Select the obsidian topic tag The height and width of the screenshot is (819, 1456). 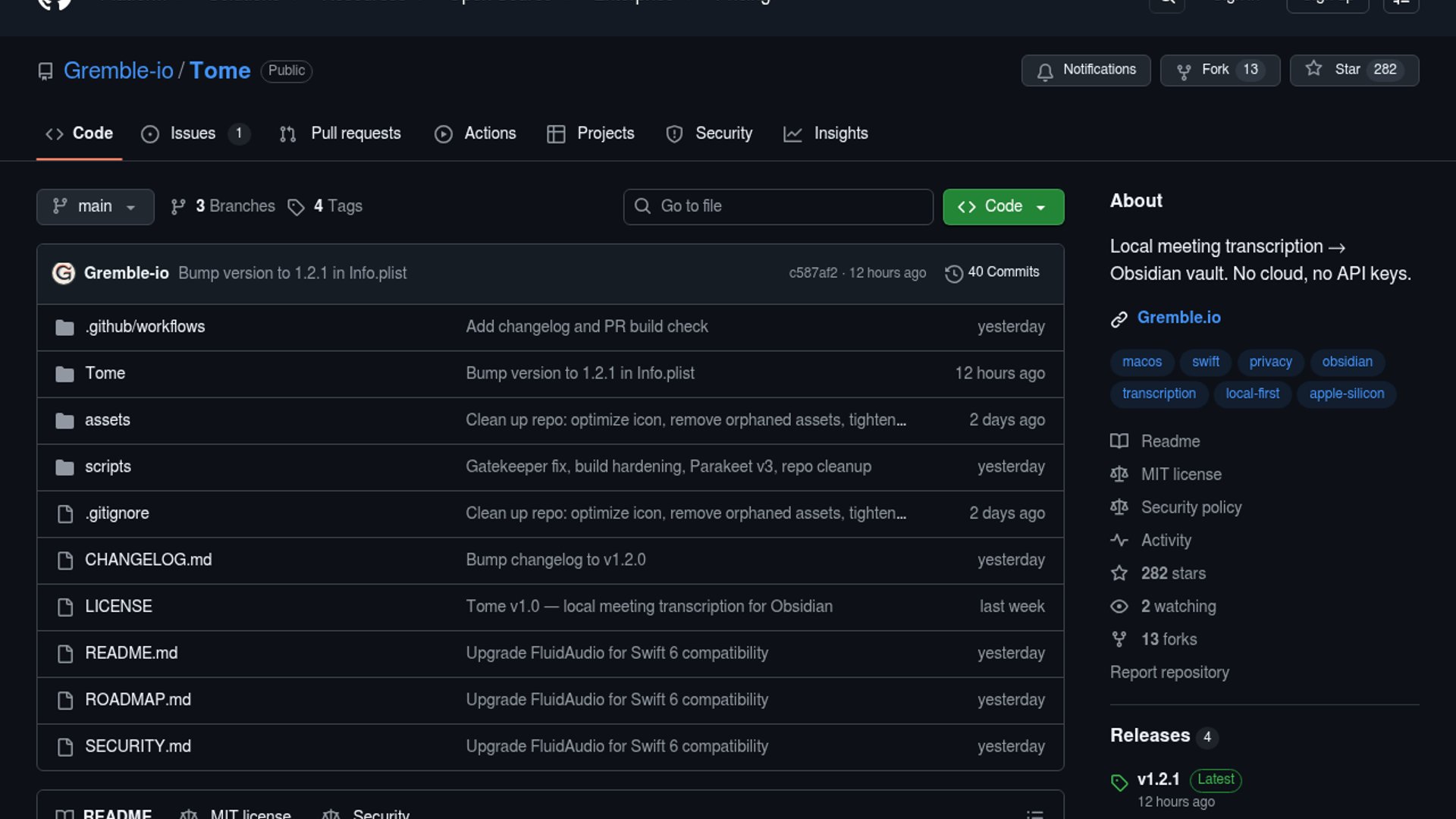pyautogui.click(x=1347, y=362)
